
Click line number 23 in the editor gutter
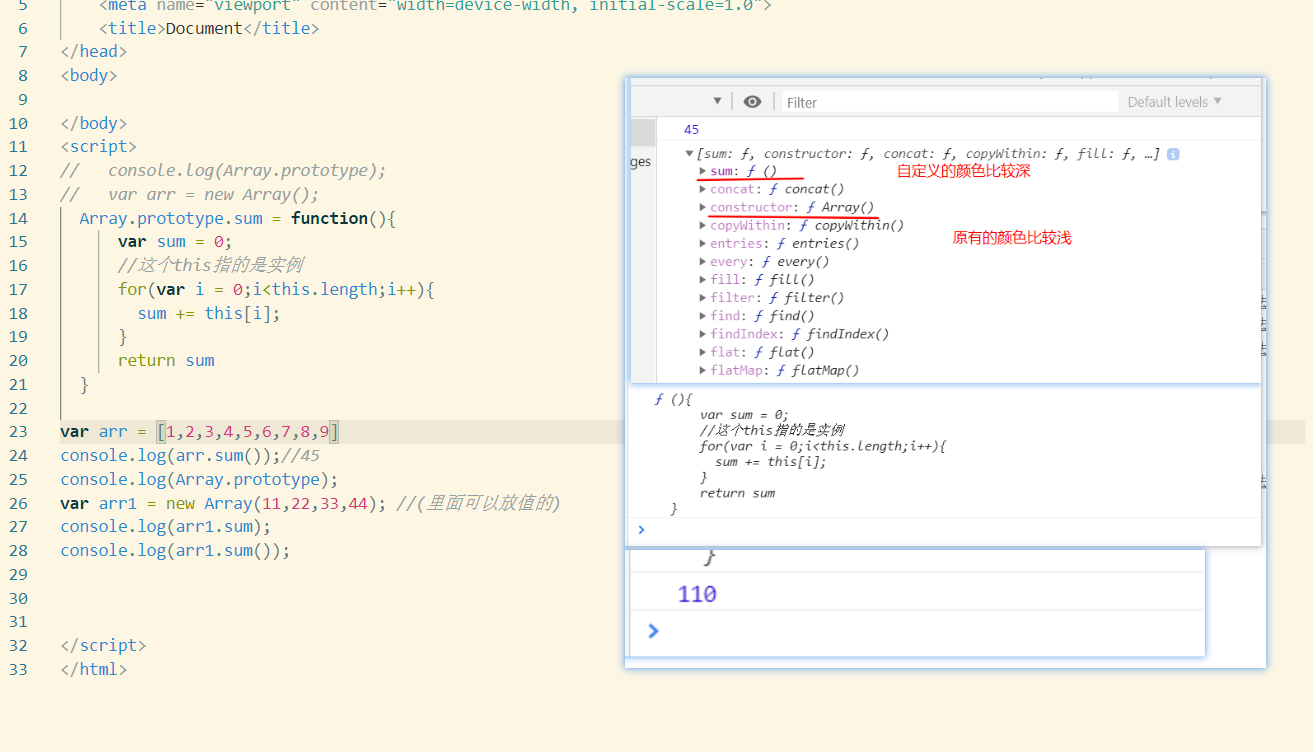(18, 432)
